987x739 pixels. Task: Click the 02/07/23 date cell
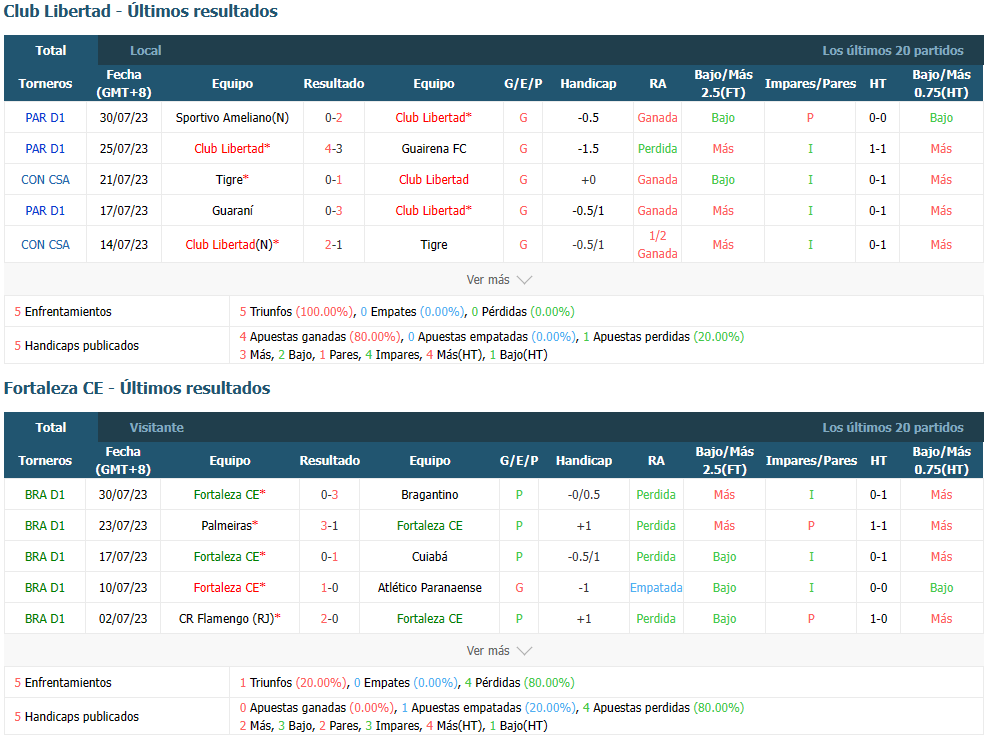123,618
